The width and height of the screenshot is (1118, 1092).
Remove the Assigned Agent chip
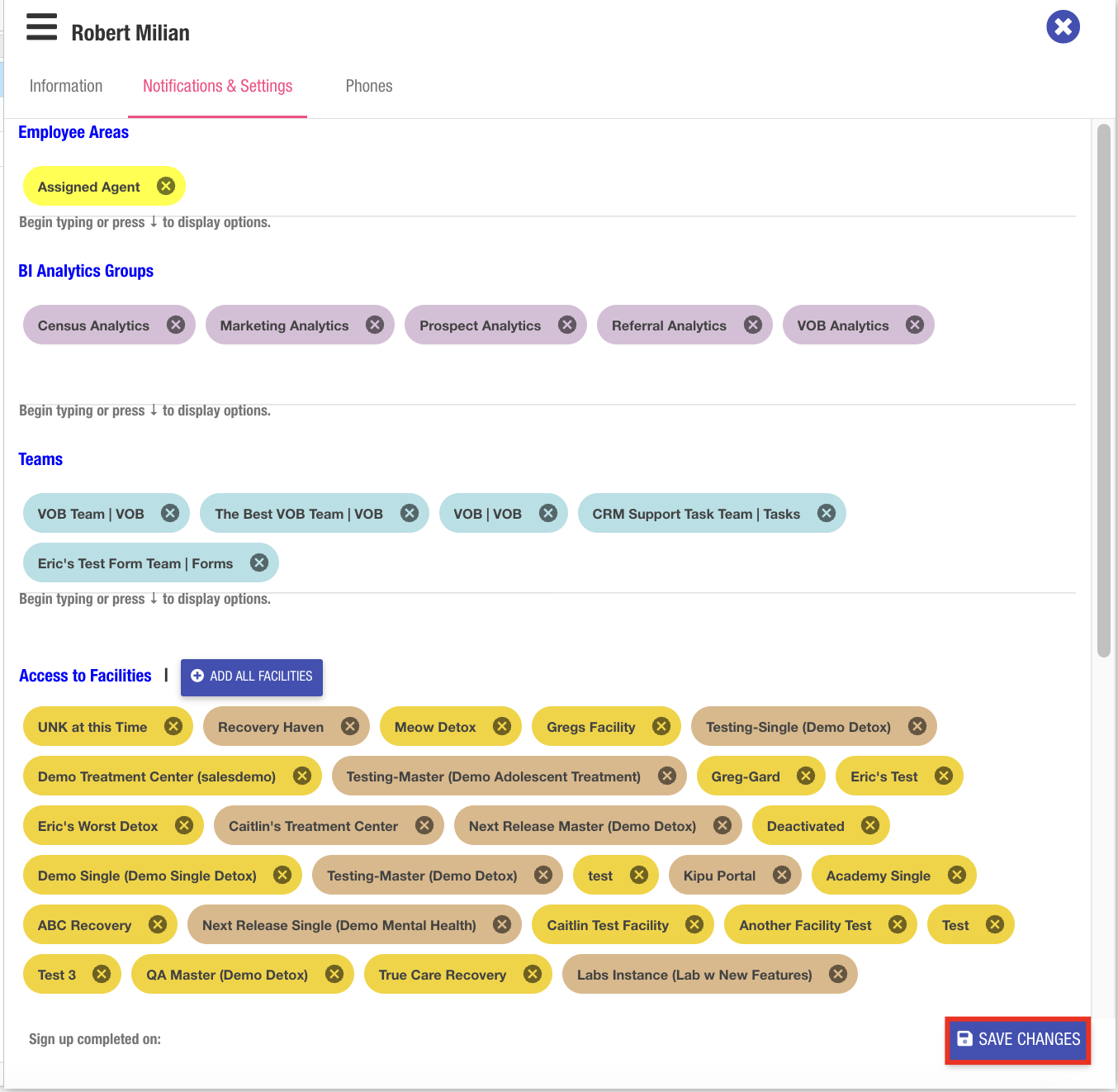[x=166, y=186]
